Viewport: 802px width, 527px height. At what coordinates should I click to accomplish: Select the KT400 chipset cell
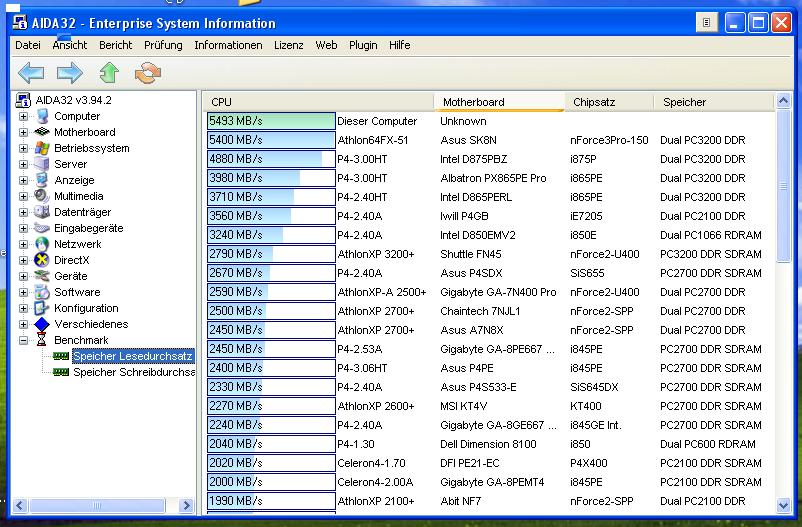coord(586,406)
